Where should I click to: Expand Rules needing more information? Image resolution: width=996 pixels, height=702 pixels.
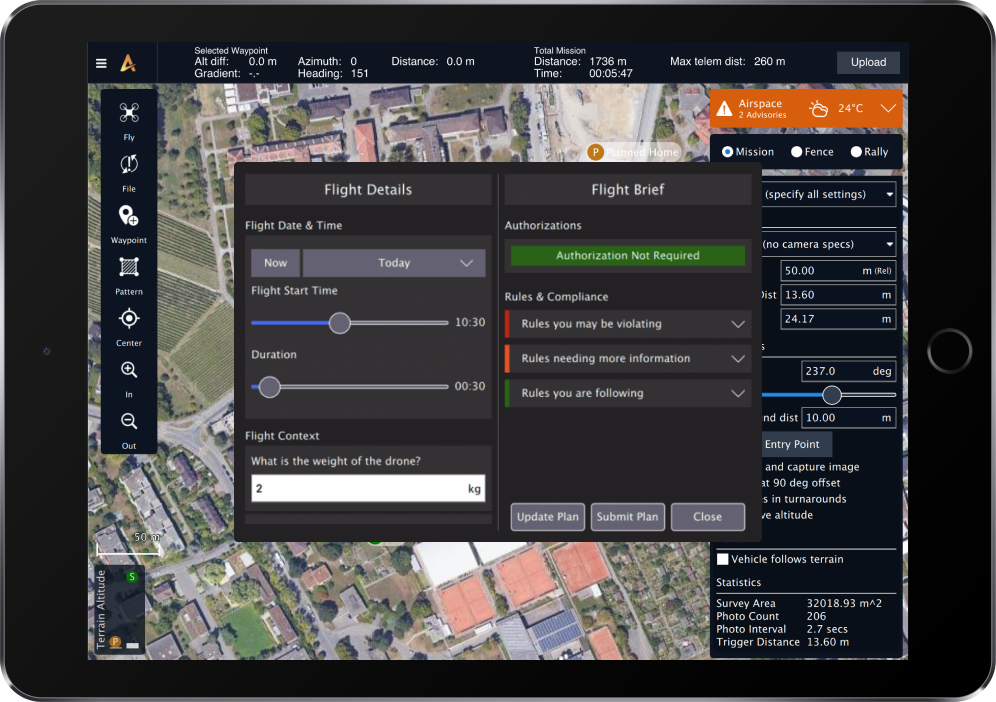point(628,358)
